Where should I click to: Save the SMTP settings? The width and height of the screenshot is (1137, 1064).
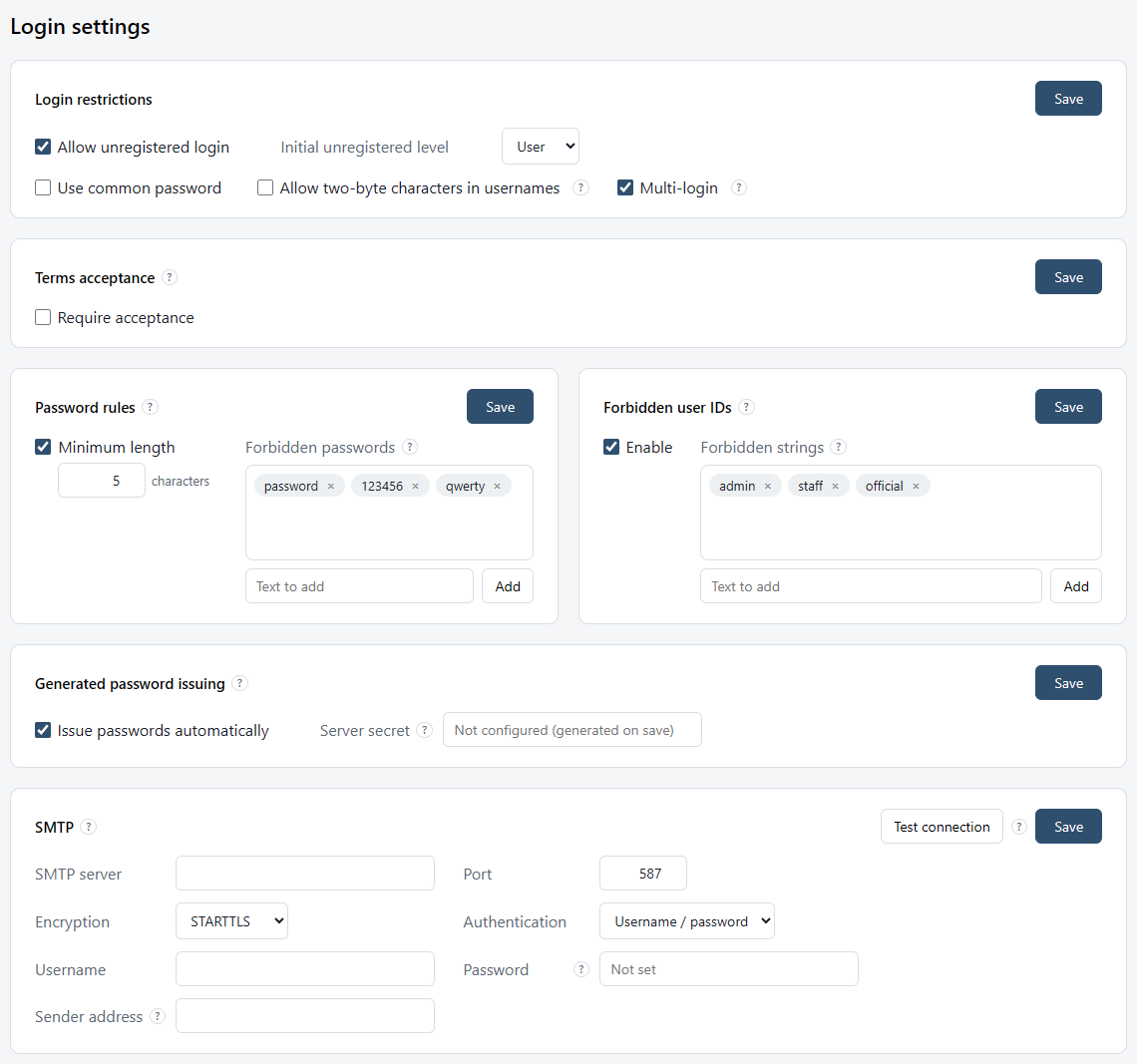click(1068, 827)
